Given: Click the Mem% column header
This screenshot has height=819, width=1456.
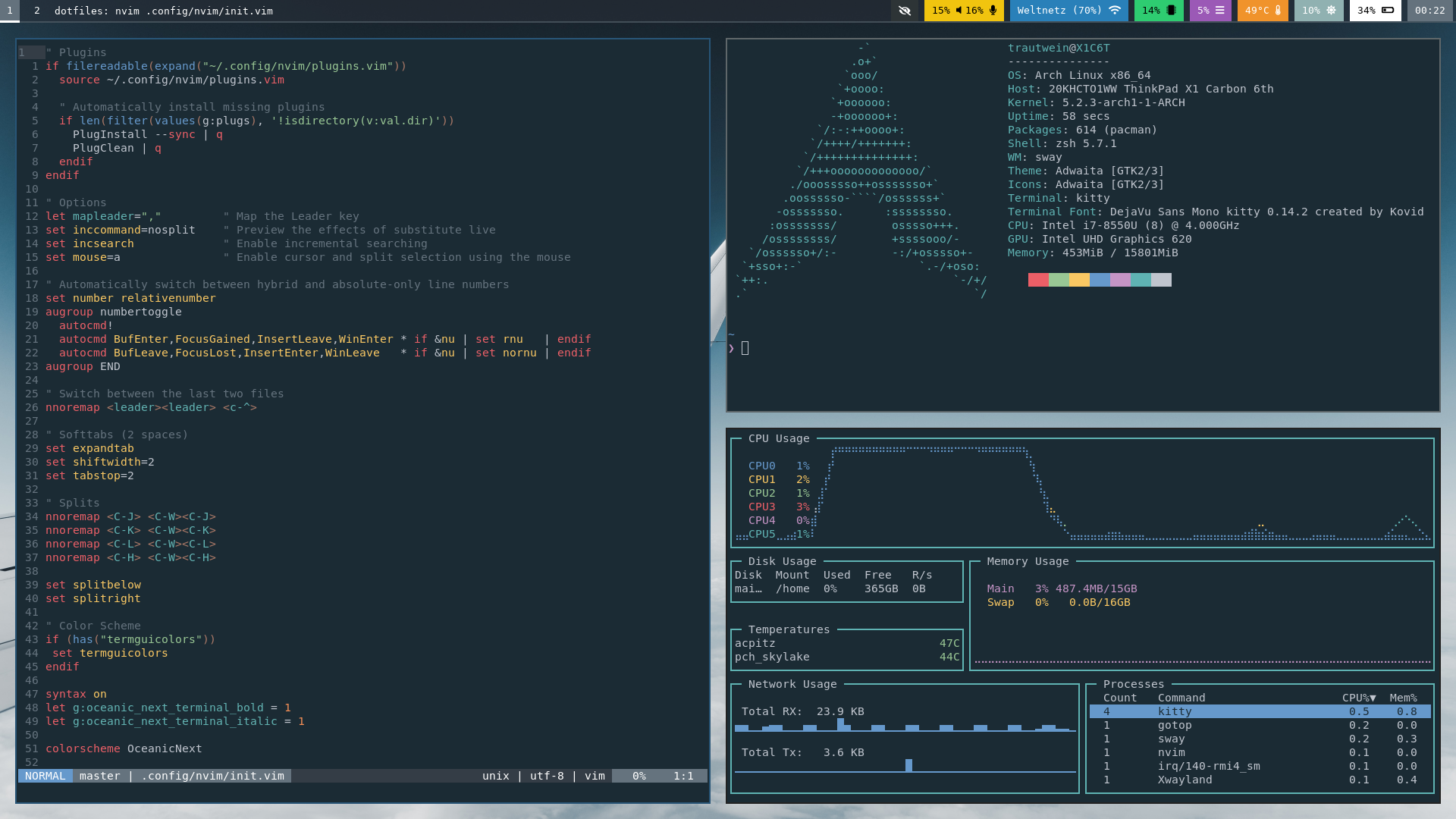Looking at the screenshot, I should 1403,698.
